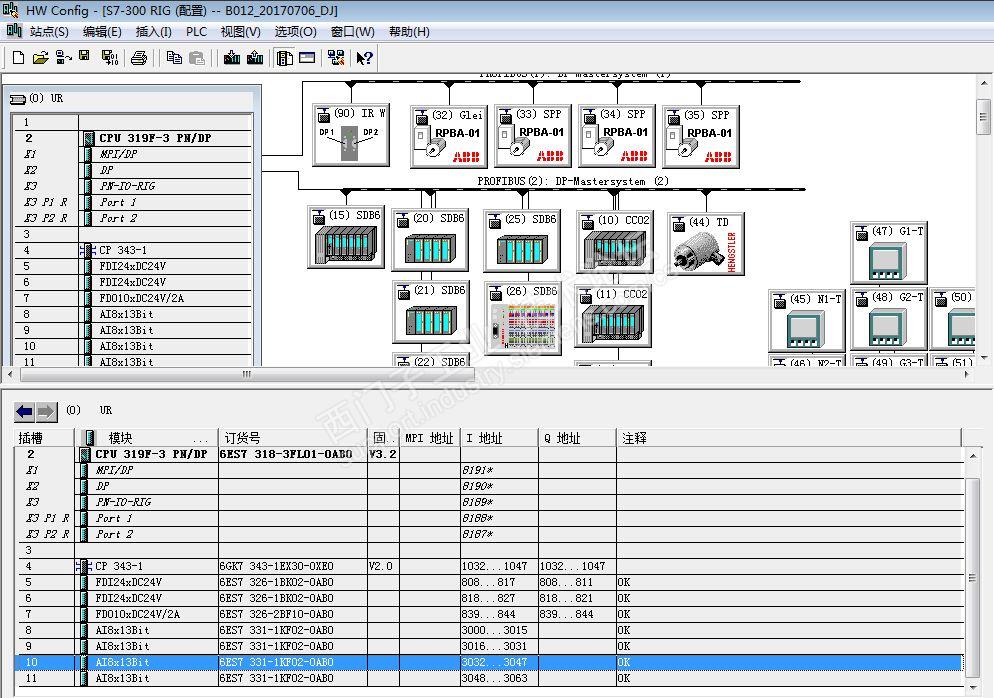The height and width of the screenshot is (698, 994).
Task: Click down arrow of detail table scrollbar
Action: coord(972,687)
